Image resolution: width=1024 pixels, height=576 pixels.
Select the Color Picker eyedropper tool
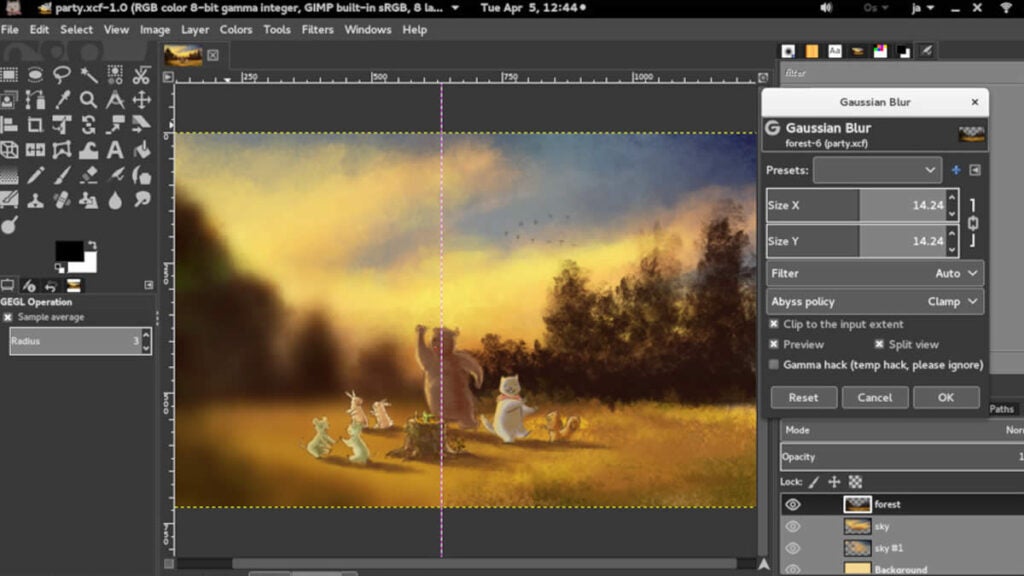pyautogui.click(x=62, y=100)
